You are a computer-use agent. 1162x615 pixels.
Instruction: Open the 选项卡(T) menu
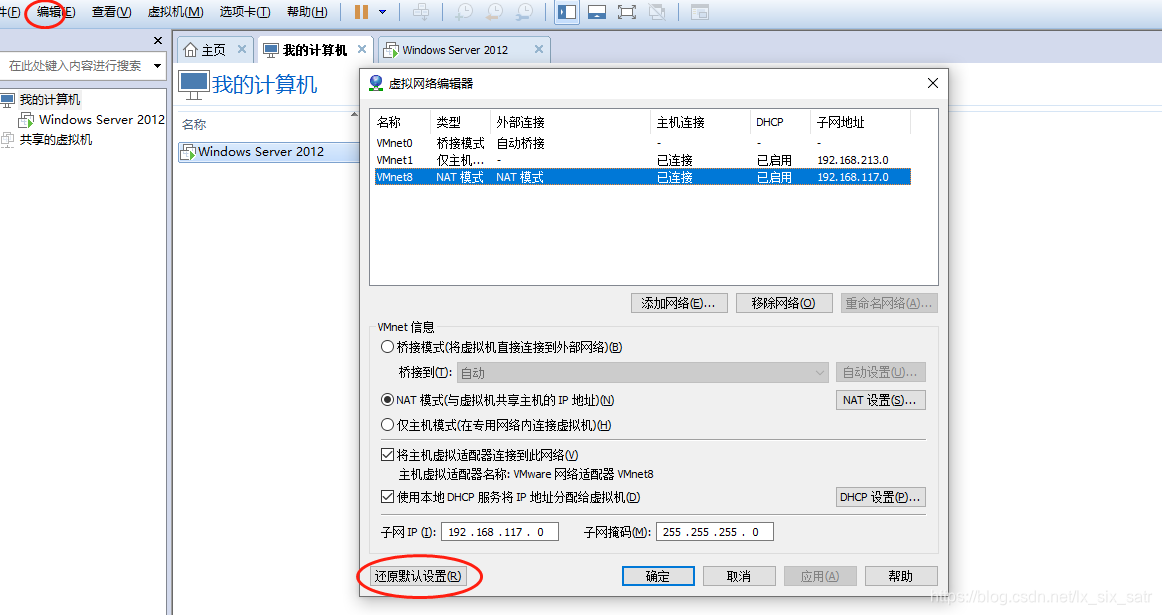pos(245,12)
